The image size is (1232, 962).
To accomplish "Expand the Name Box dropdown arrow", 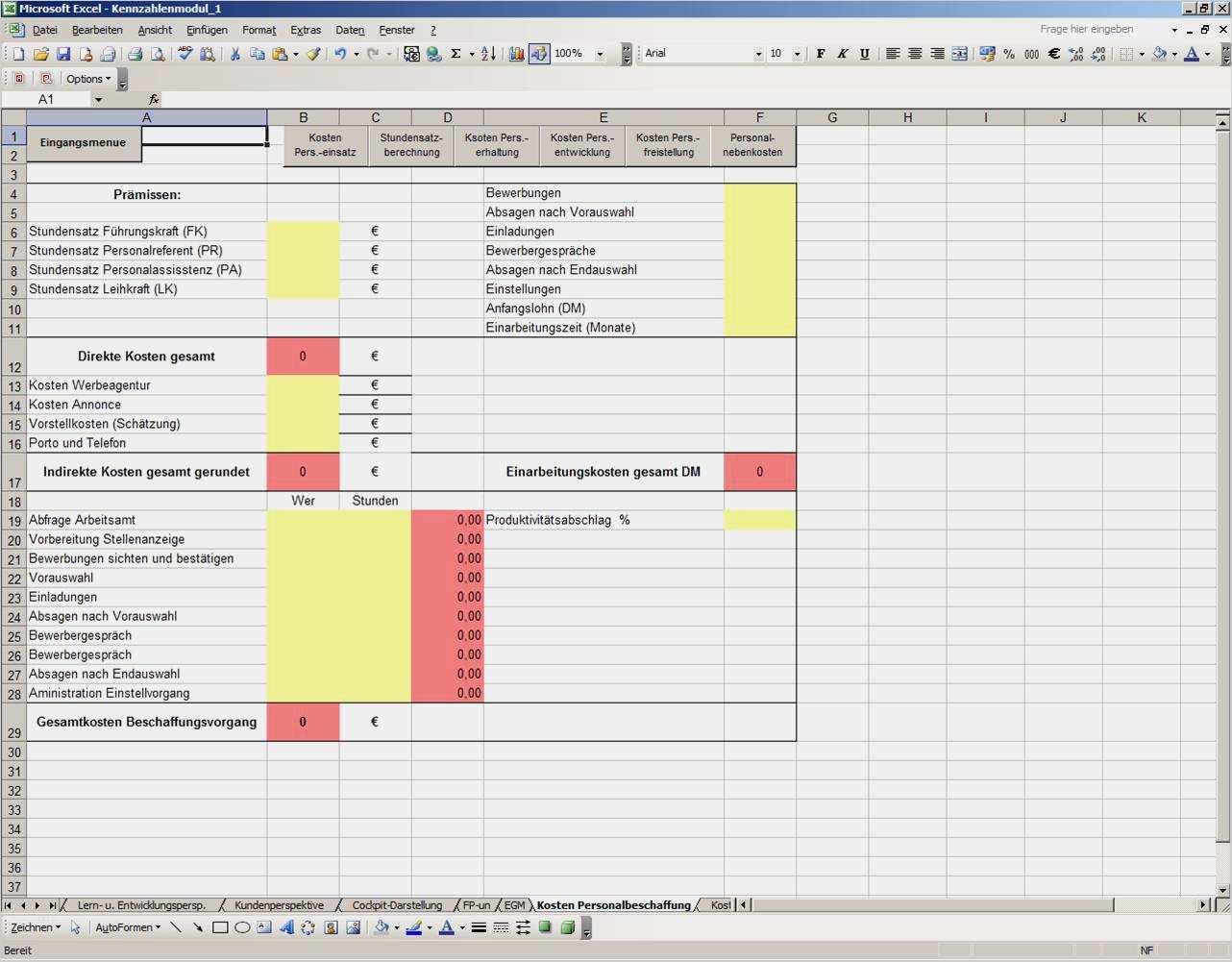I will (x=98, y=100).
